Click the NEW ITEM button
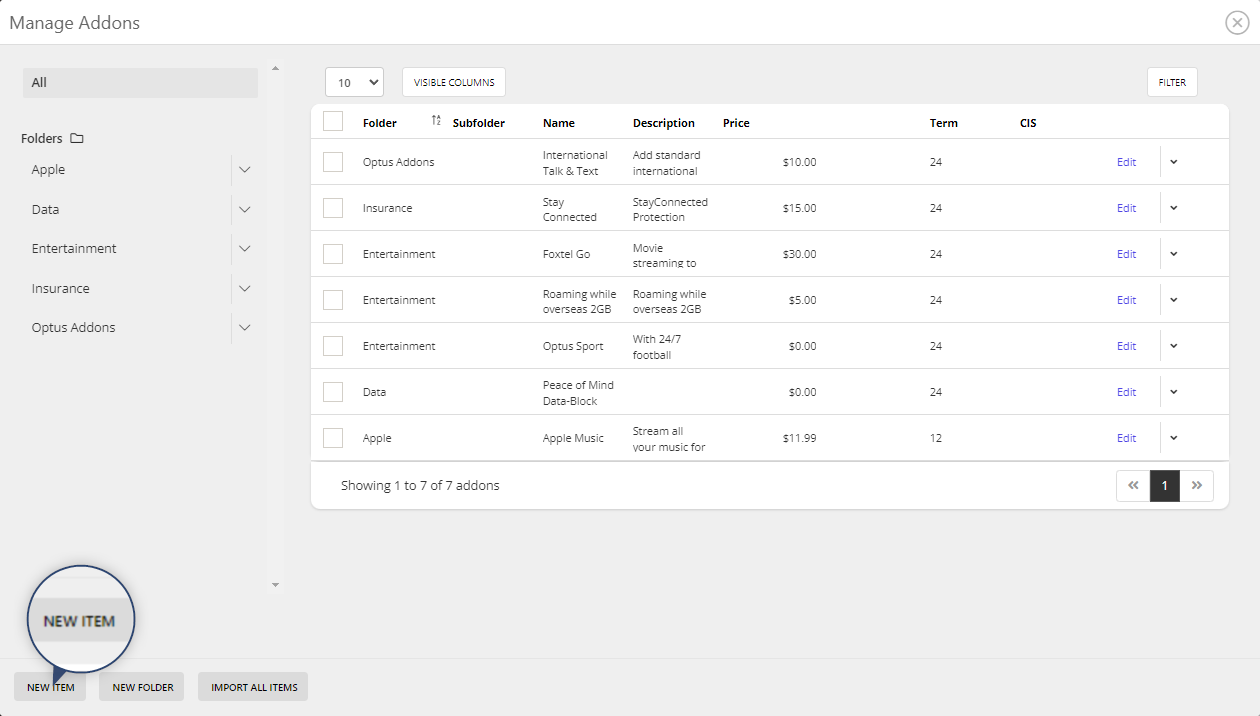The height and width of the screenshot is (716, 1260). [x=49, y=687]
